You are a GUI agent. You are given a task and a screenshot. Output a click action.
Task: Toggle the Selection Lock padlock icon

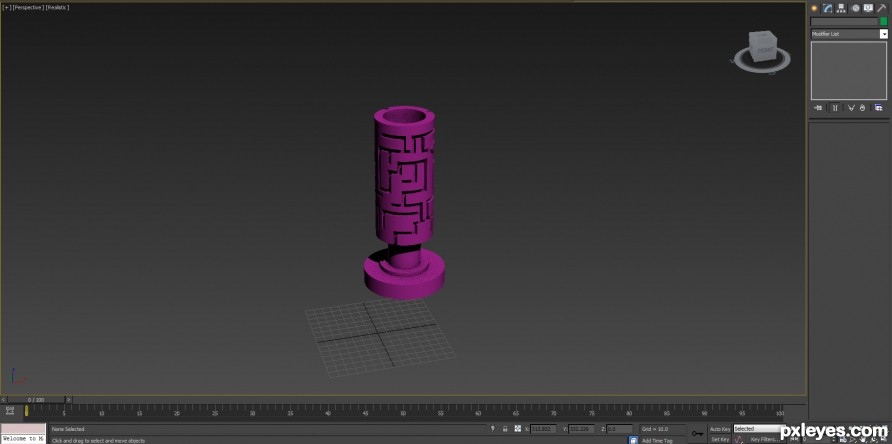click(505, 429)
